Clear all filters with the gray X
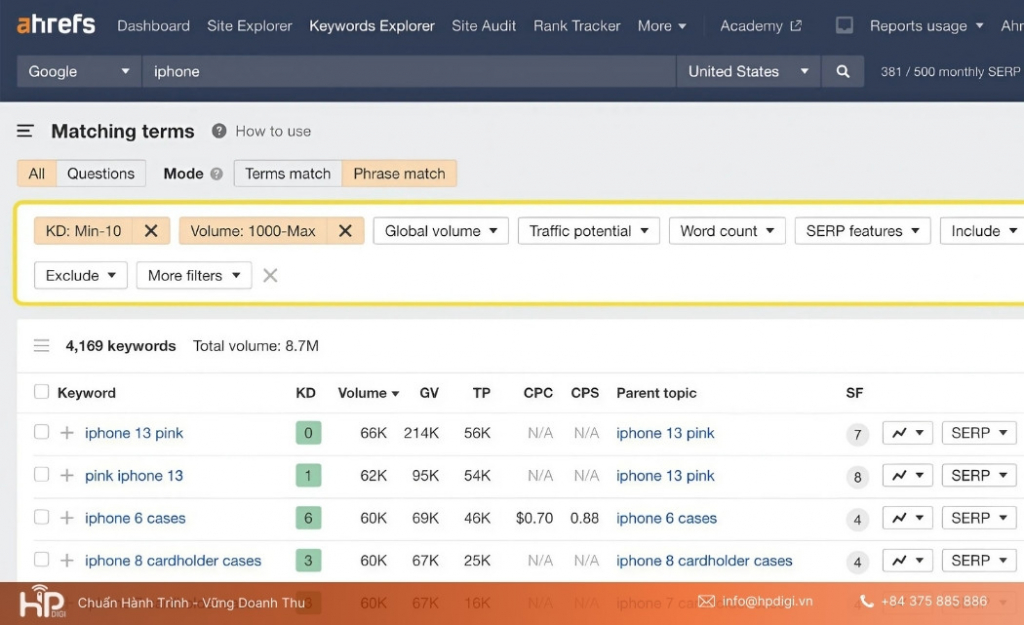The width and height of the screenshot is (1024, 625). [270, 276]
